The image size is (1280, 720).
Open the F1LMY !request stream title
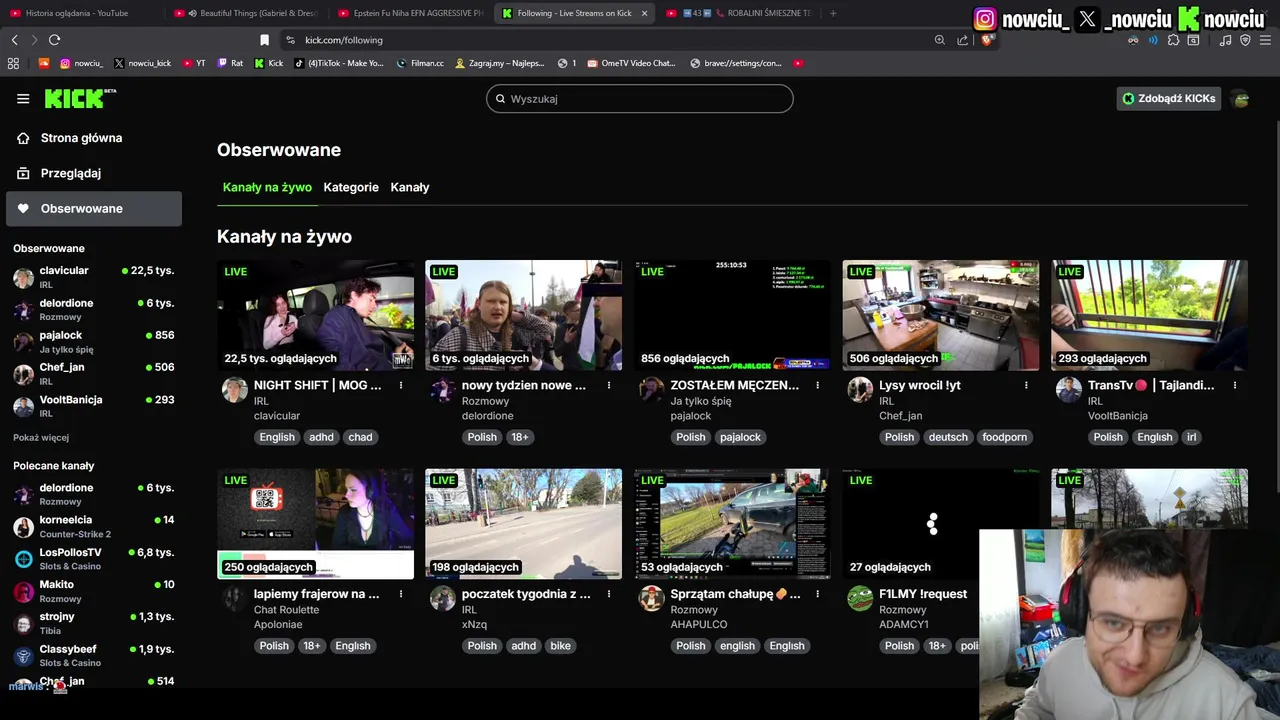pyautogui.click(x=923, y=594)
